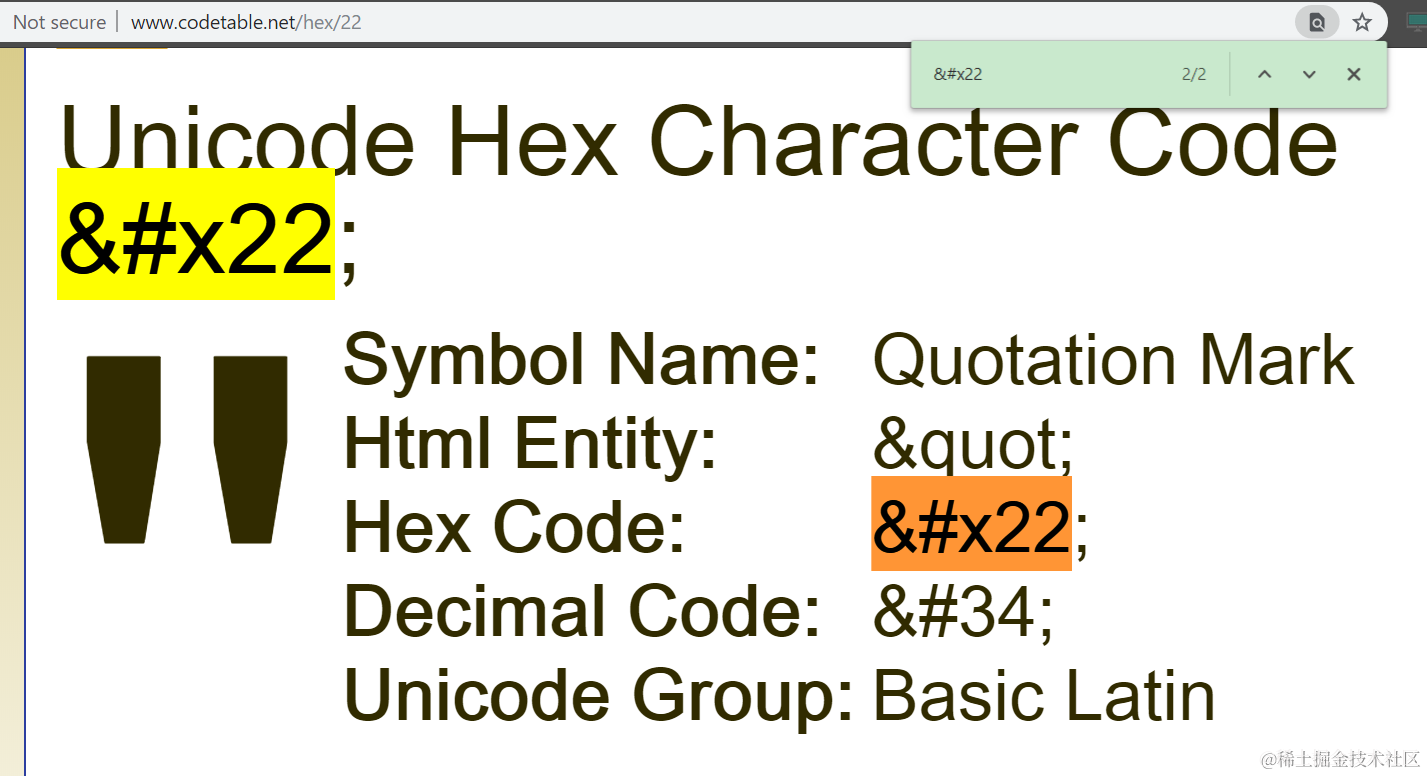This screenshot has height=776, width=1427.
Task: Click the 2/2 match count in find bar
Action: pos(1194,74)
